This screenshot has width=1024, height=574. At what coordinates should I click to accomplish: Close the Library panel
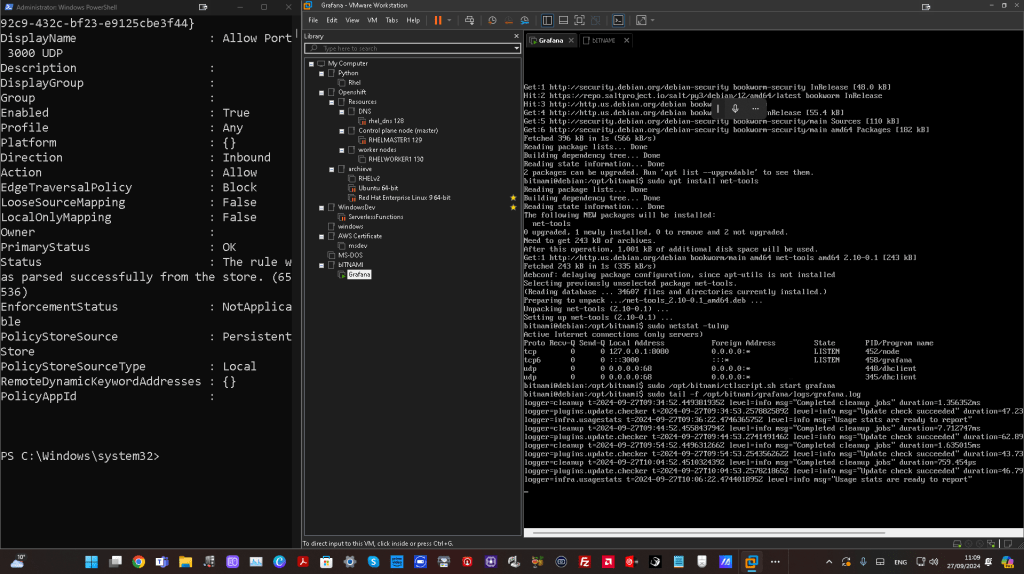pos(516,36)
